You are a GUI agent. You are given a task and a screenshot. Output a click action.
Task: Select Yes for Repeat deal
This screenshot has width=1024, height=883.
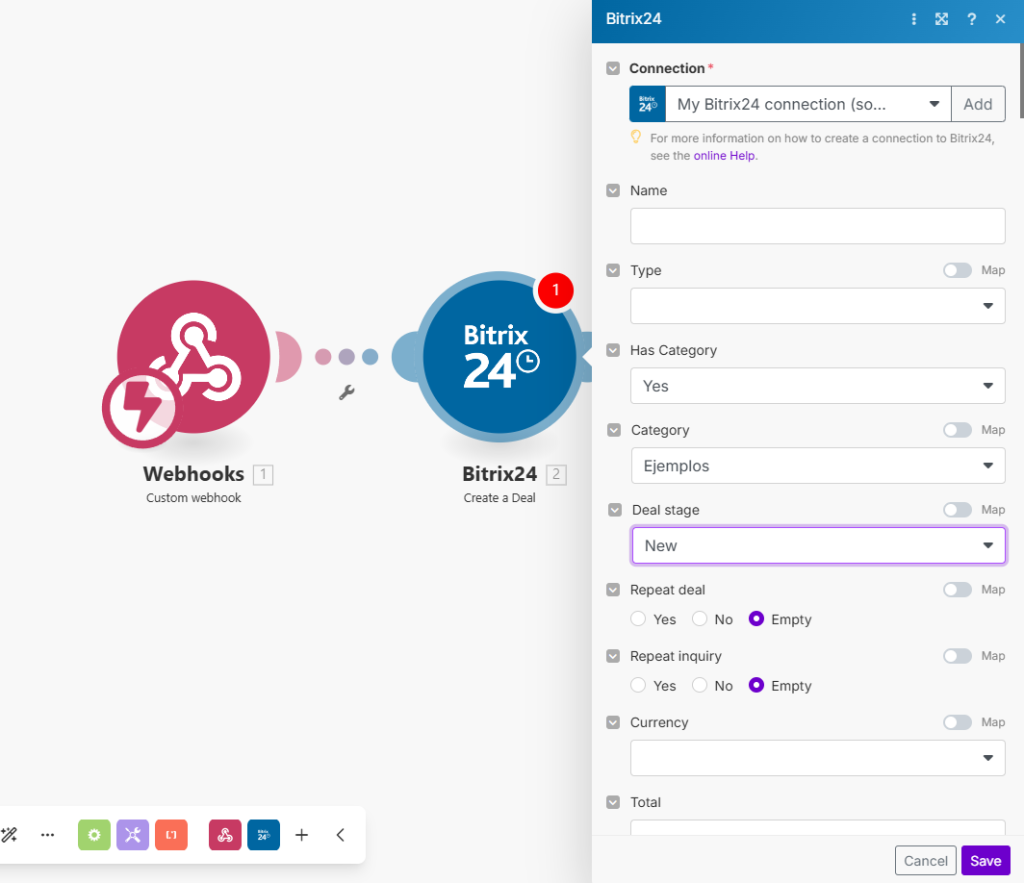[x=638, y=619]
